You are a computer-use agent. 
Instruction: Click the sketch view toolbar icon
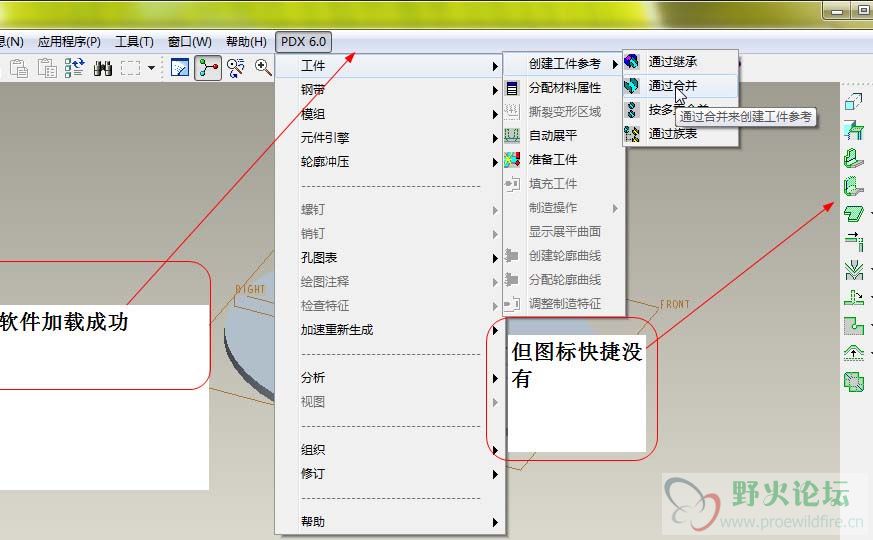pos(179,68)
